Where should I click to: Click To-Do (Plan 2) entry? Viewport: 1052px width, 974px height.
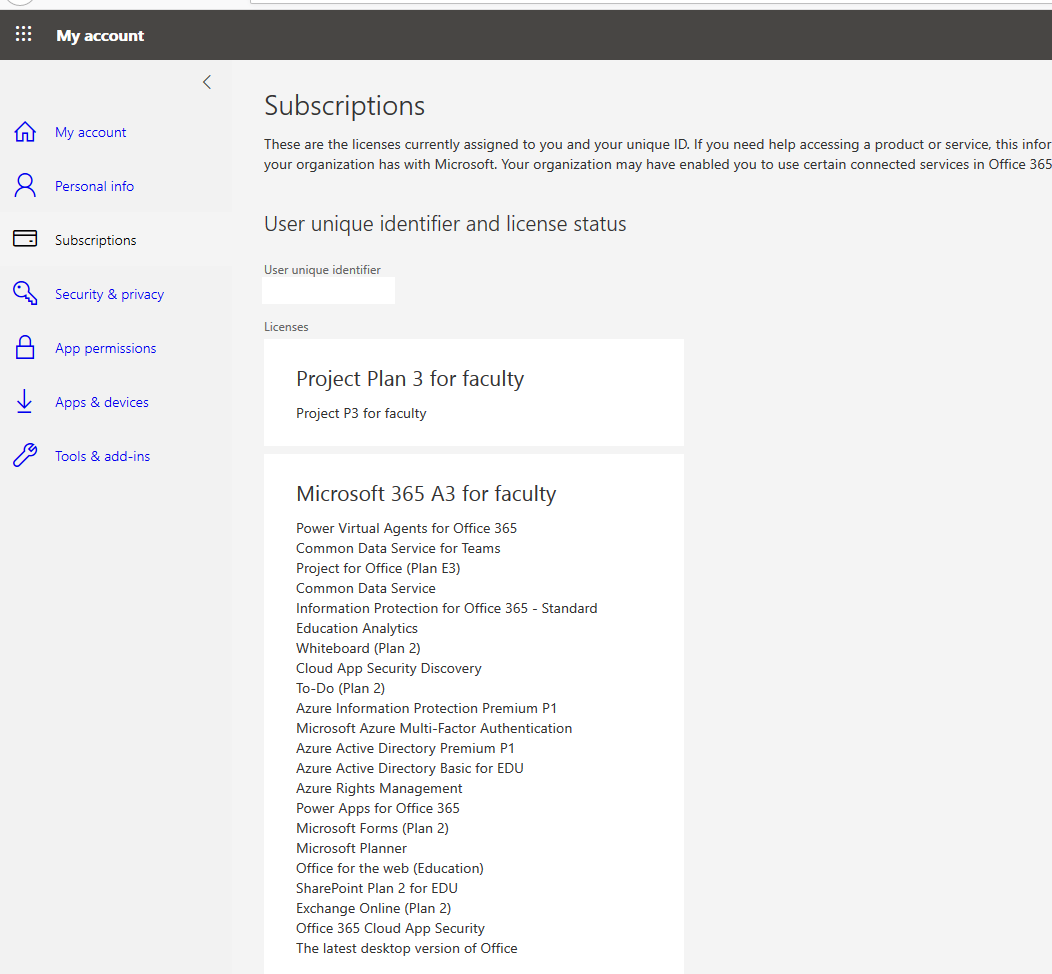coord(341,688)
